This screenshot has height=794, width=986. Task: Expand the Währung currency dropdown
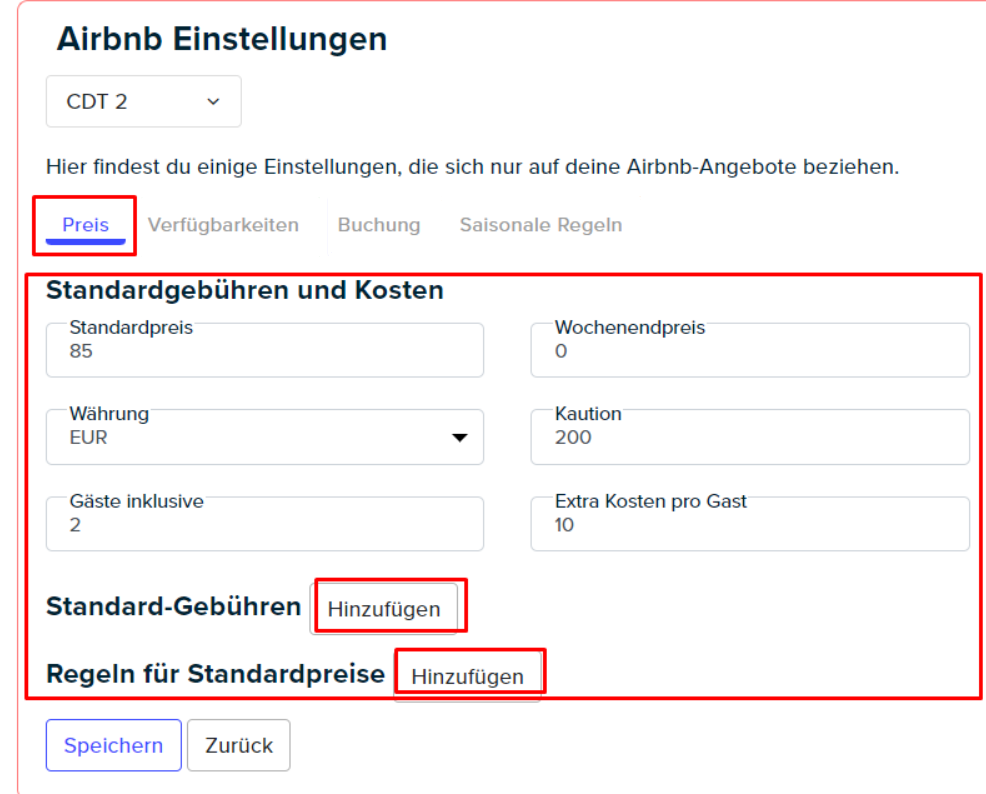pyautogui.click(x=265, y=437)
